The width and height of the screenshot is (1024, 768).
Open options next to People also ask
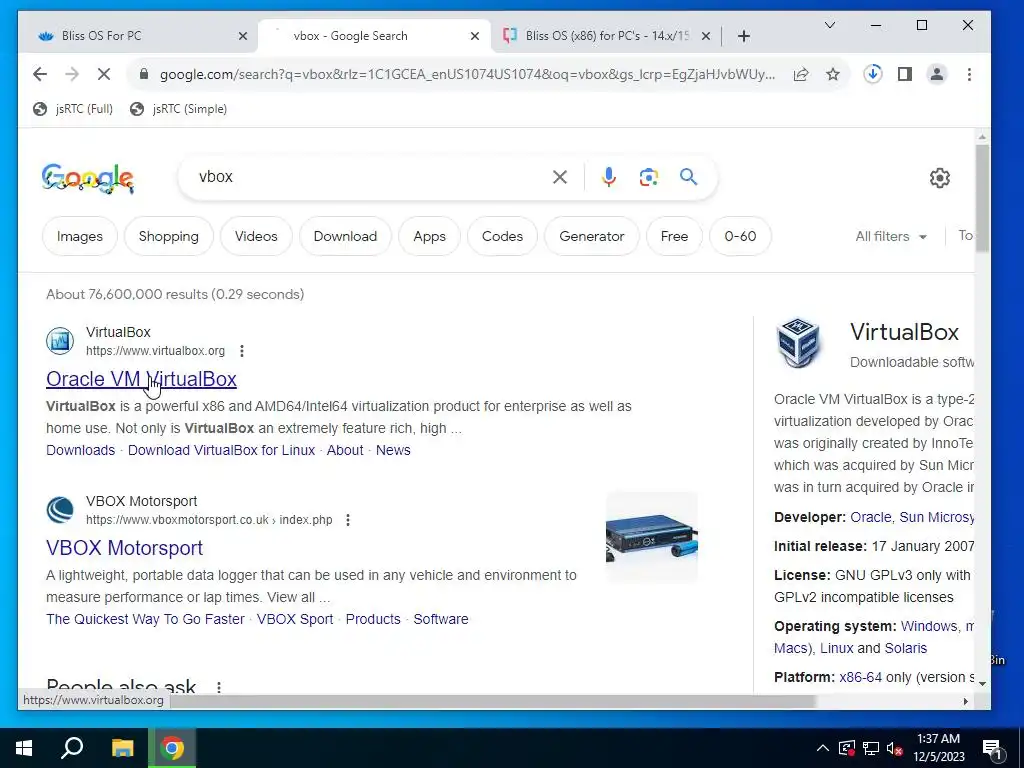click(219, 687)
